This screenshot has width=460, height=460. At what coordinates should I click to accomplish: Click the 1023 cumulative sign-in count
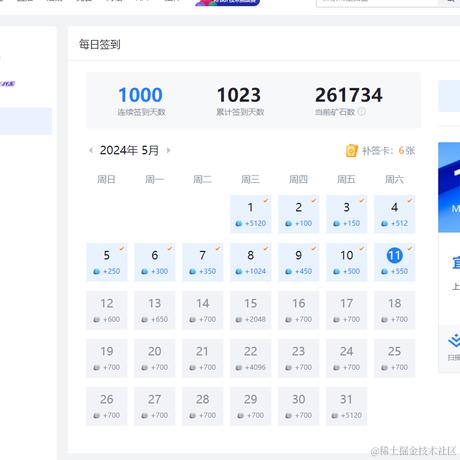click(x=239, y=95)
